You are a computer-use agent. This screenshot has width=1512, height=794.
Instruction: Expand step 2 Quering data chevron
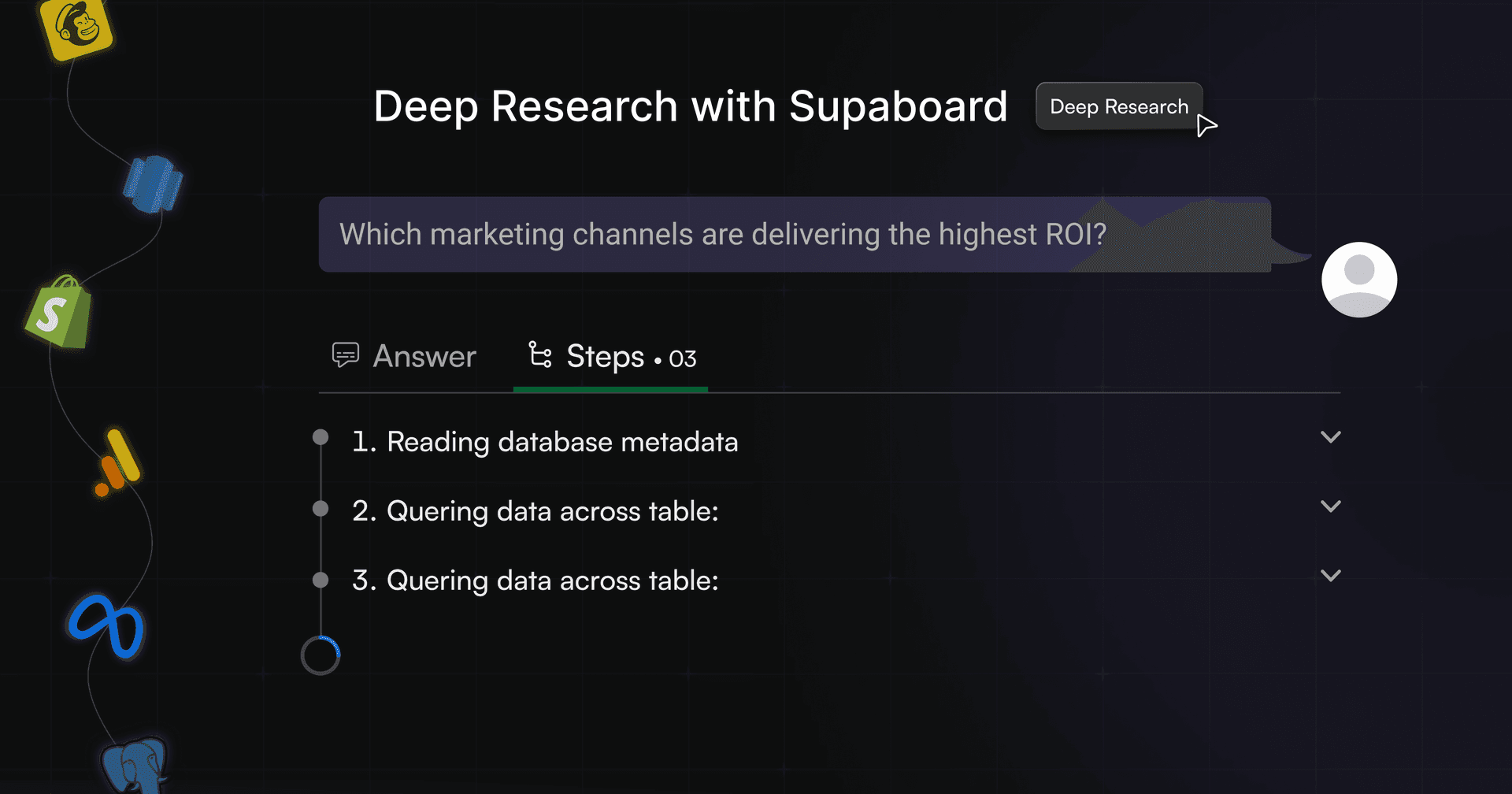coord(1331,506)
